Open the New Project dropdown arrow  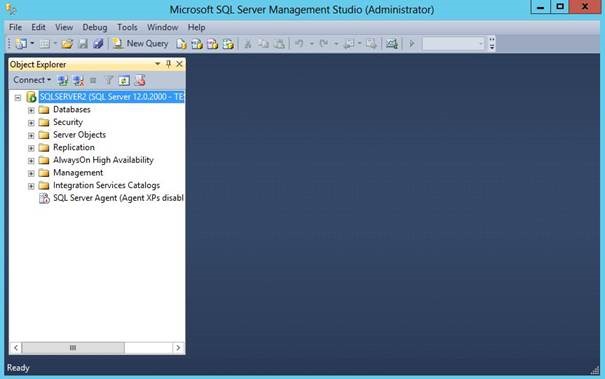[32, 44]
